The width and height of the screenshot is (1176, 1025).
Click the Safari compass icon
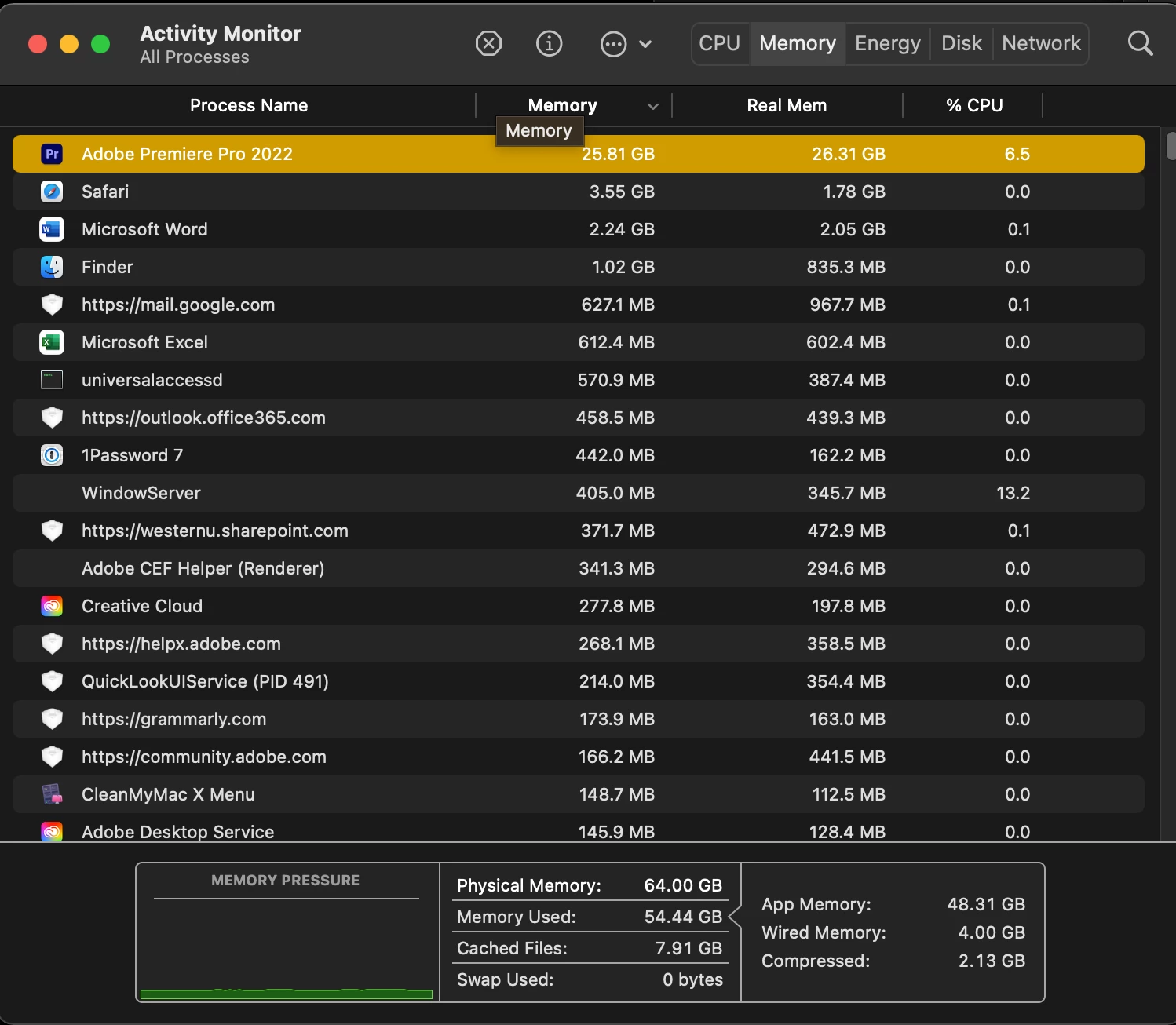[x=52, y=192]
